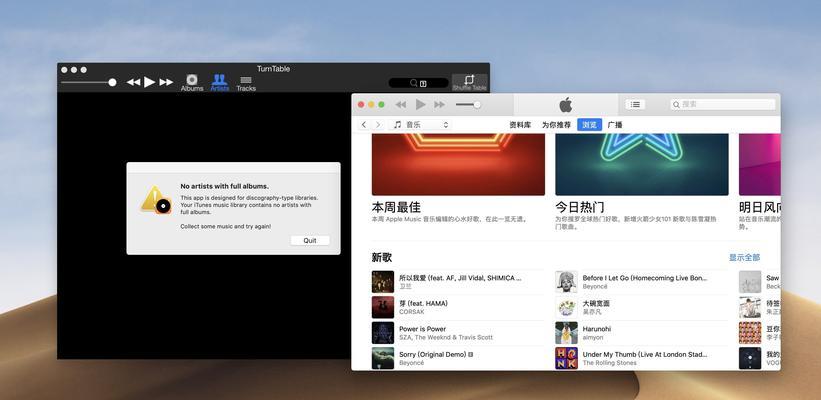Click artist name CORSAK
The image size is (821, 400).
(412, 312)
